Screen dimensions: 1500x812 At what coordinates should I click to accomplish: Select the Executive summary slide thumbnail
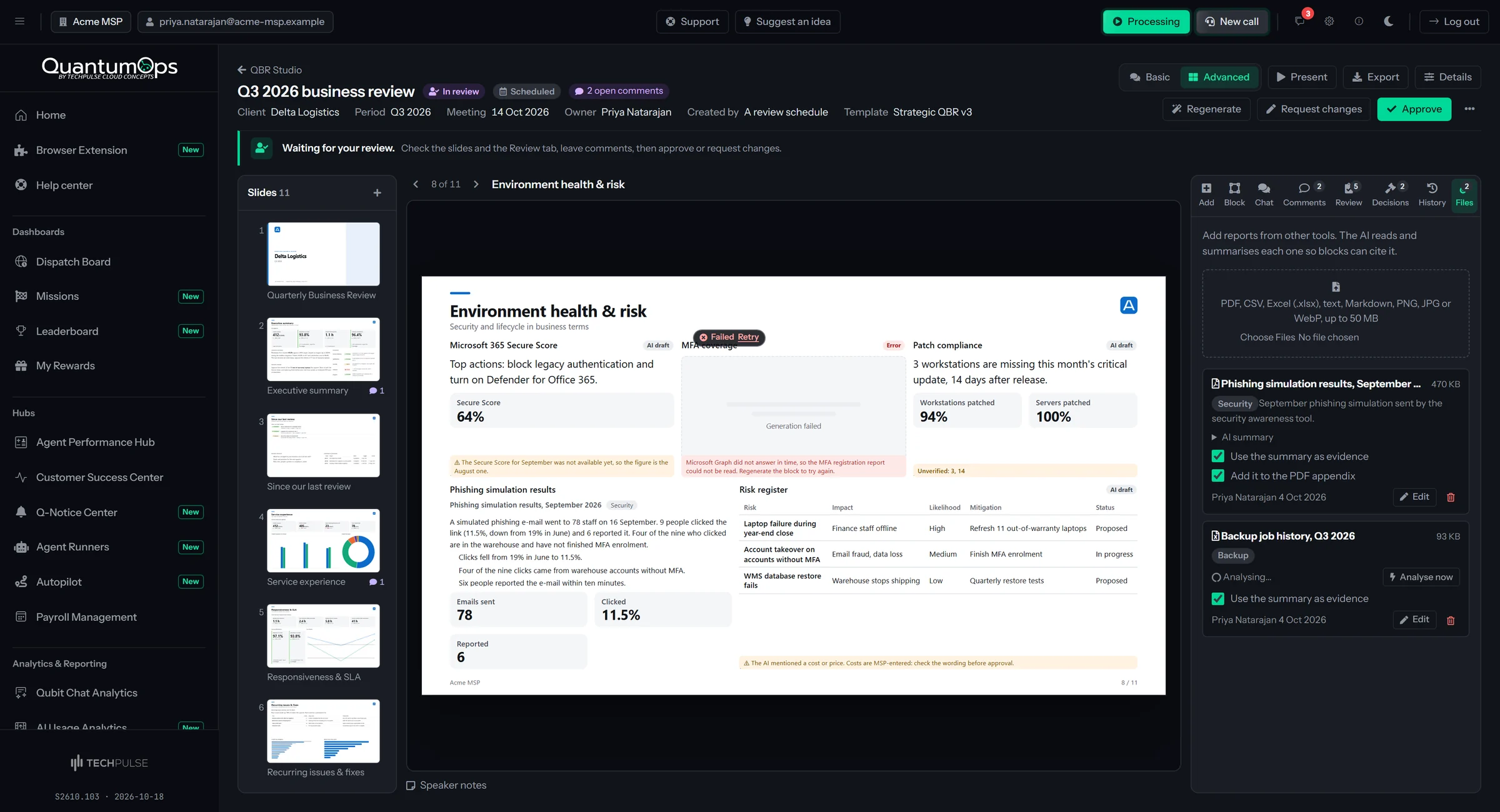(324, 350)
